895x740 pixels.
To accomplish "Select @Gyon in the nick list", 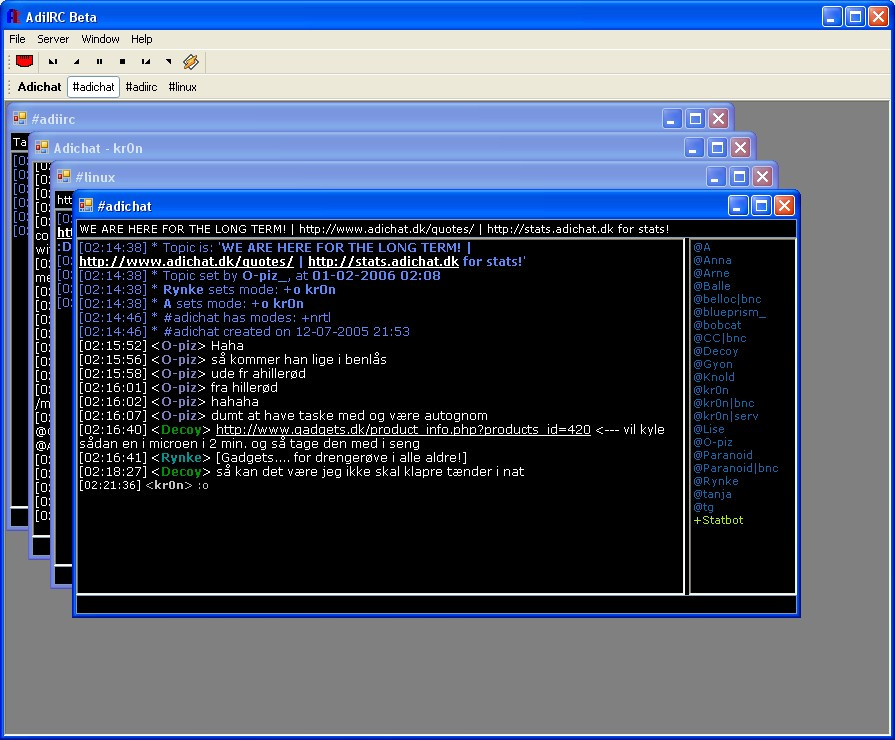I will pos(713,364).
